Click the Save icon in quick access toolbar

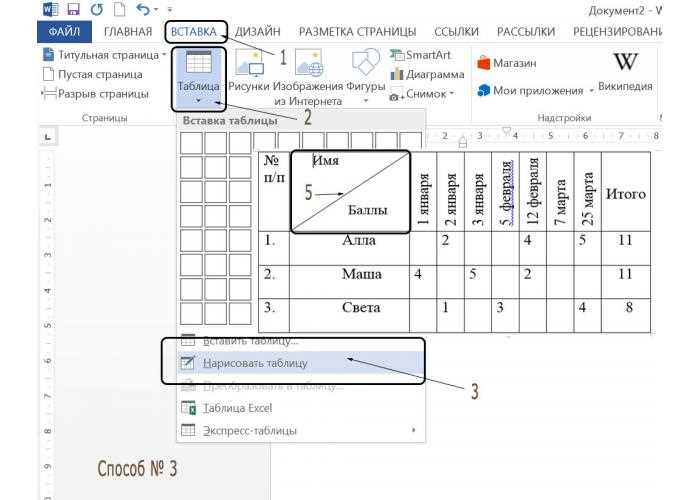coord(73,9)
